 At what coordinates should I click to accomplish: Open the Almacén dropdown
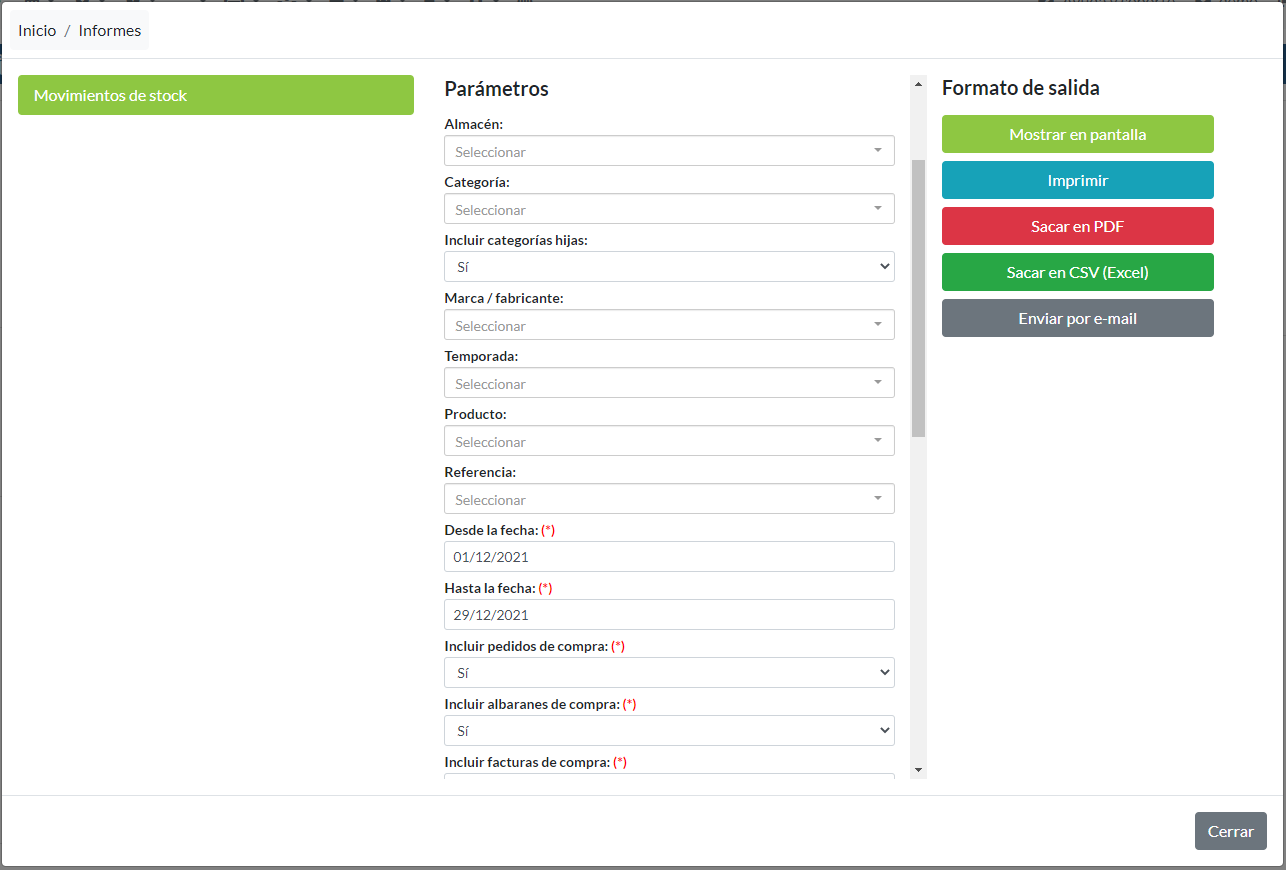[668, 151]
